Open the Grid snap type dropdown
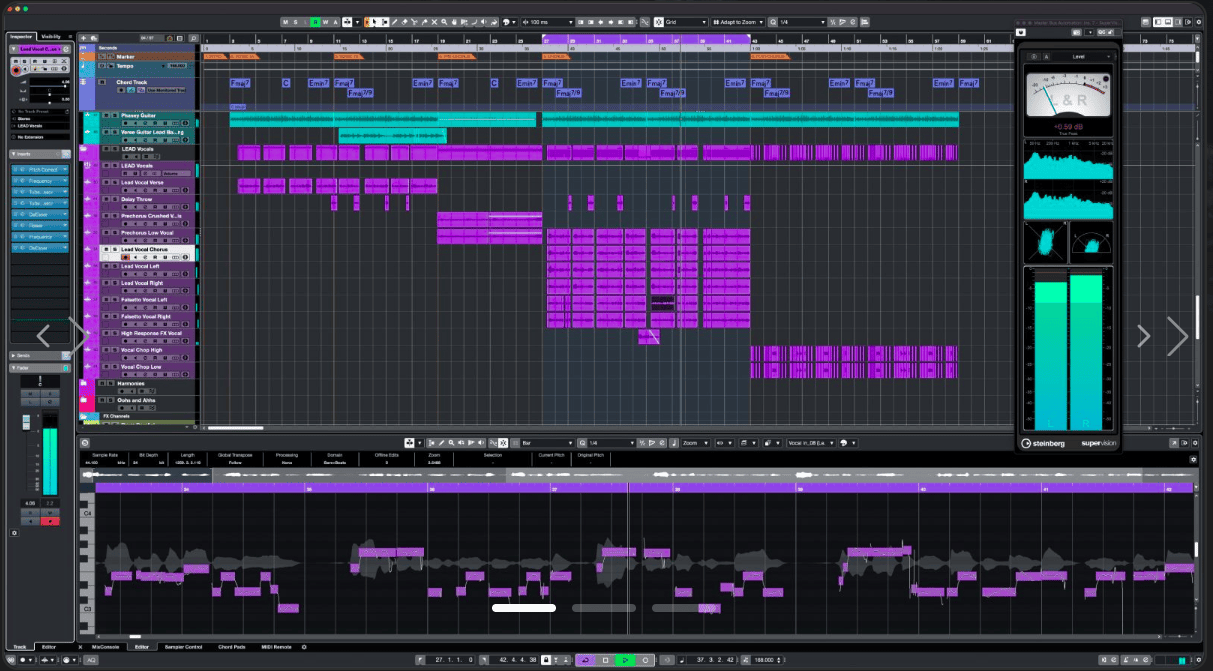 (686, 21)
